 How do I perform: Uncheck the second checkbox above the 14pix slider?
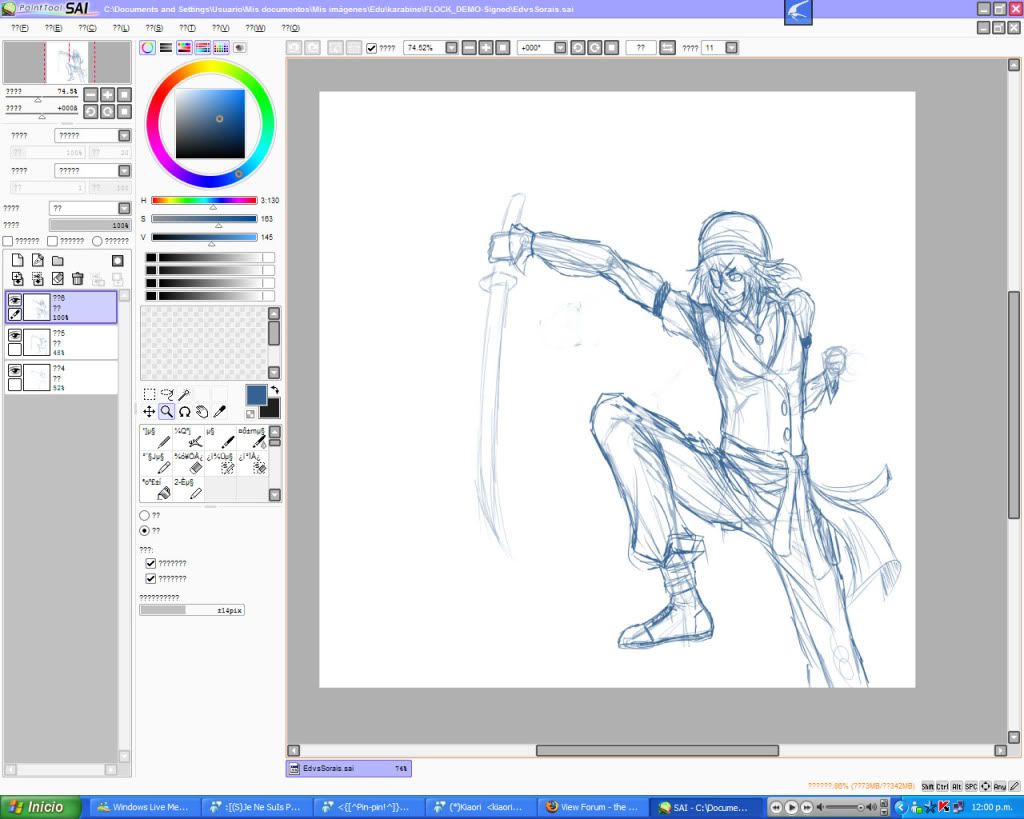pos(151,579)
